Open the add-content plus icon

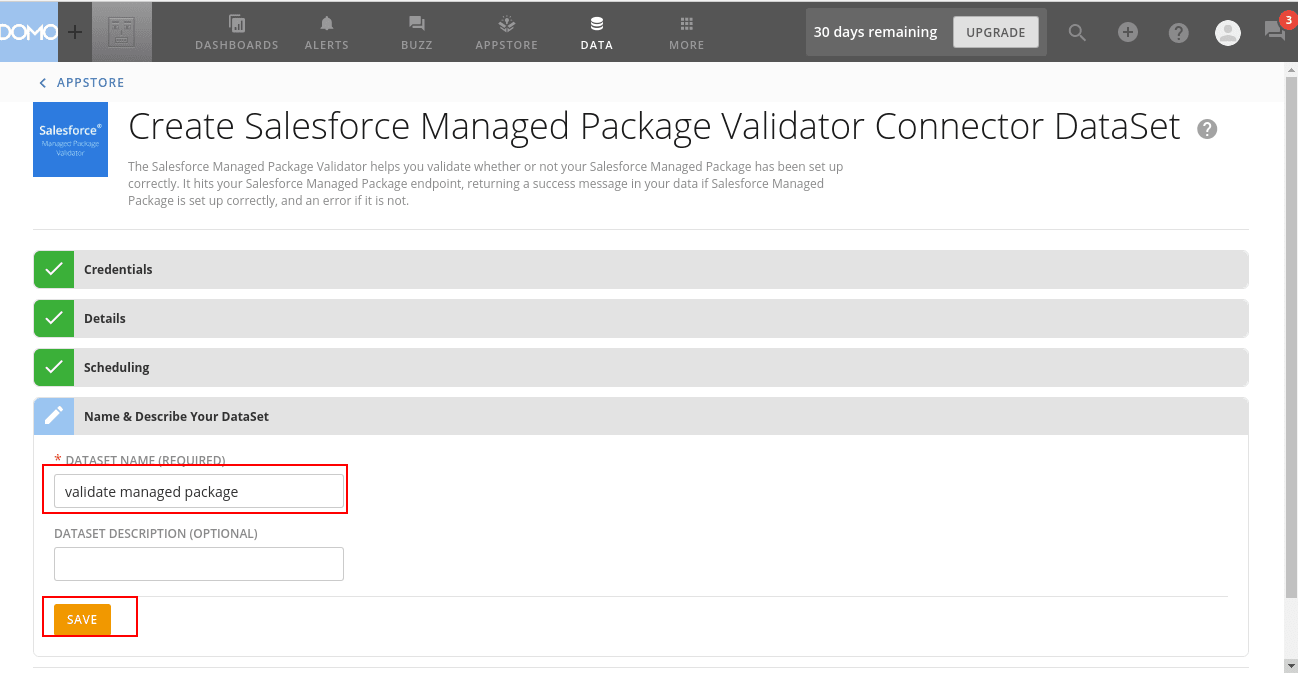1128,32
